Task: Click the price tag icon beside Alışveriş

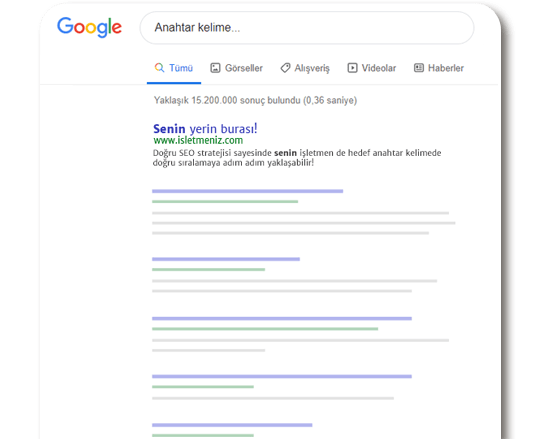Action: tap(285, 68)
